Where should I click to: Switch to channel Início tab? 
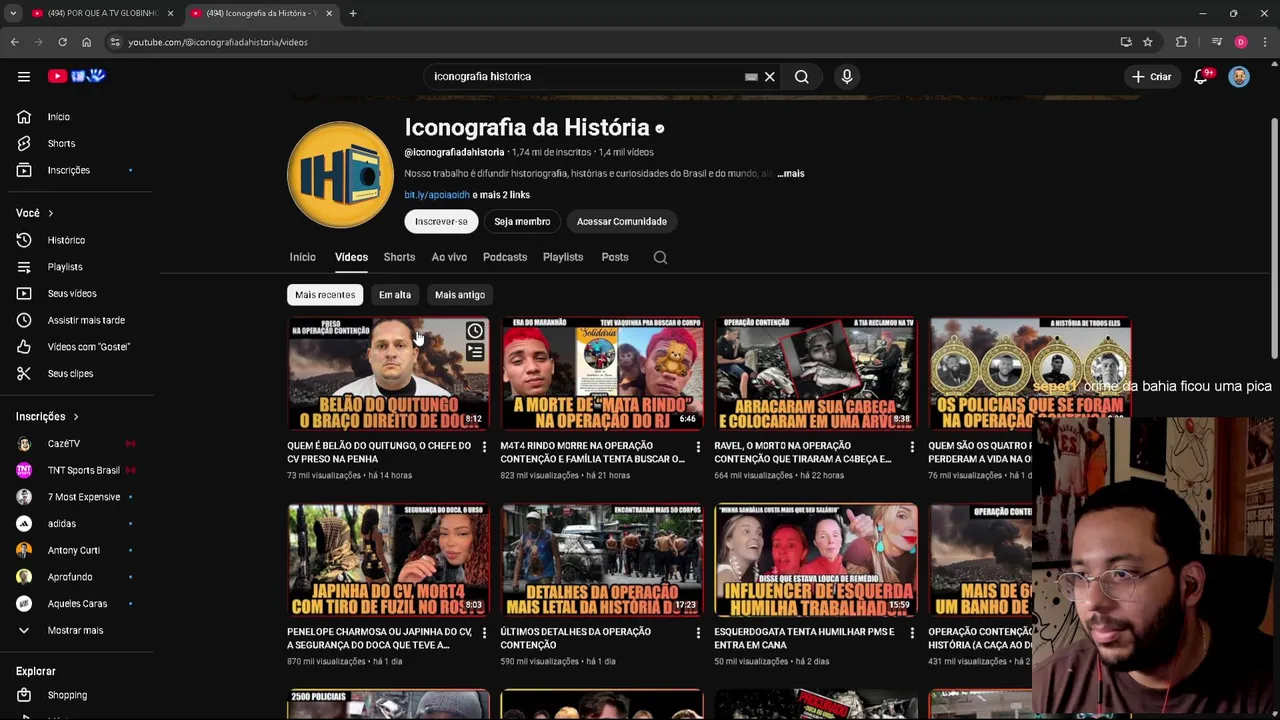coord(302,257)
